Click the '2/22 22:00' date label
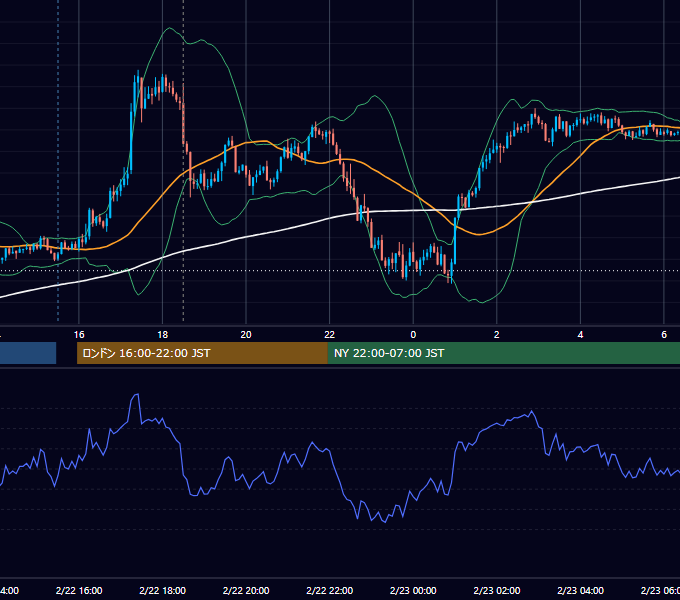 pos(330,590)
